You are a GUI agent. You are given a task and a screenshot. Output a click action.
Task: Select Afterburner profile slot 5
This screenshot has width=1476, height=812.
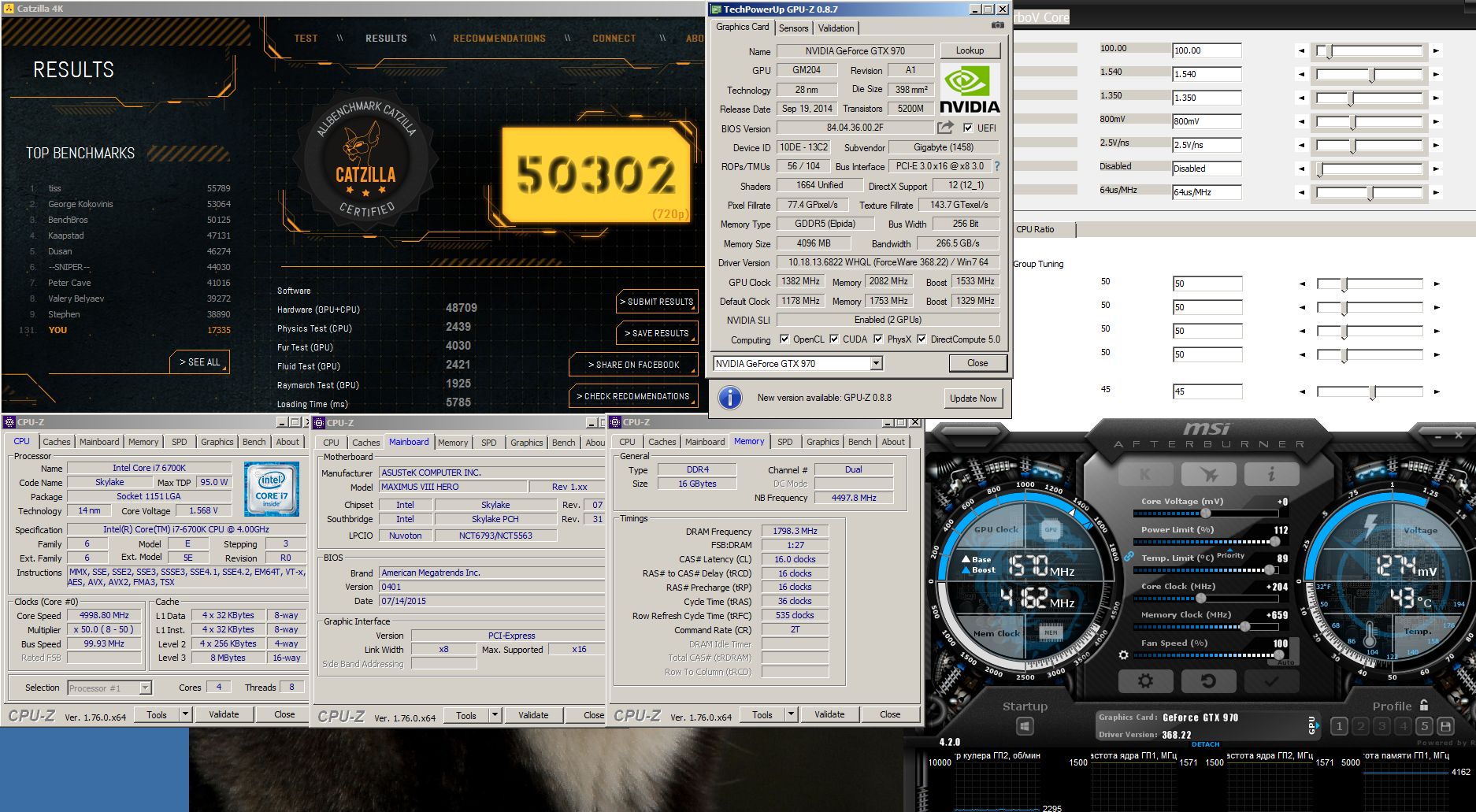pyautogui.click(x=1424, y=726)
